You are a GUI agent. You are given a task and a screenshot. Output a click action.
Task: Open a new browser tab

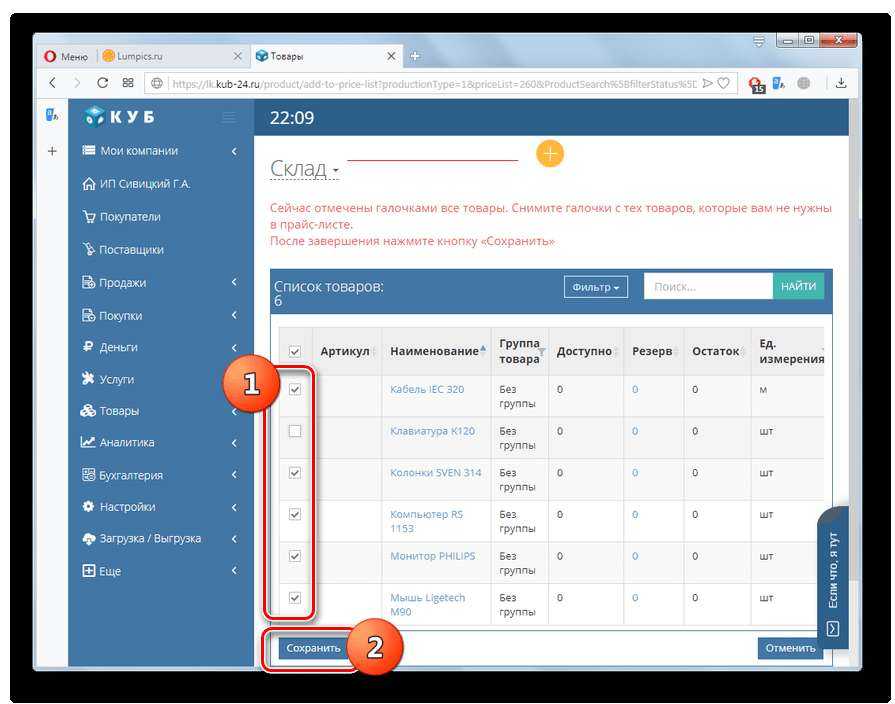pos(415,56)
